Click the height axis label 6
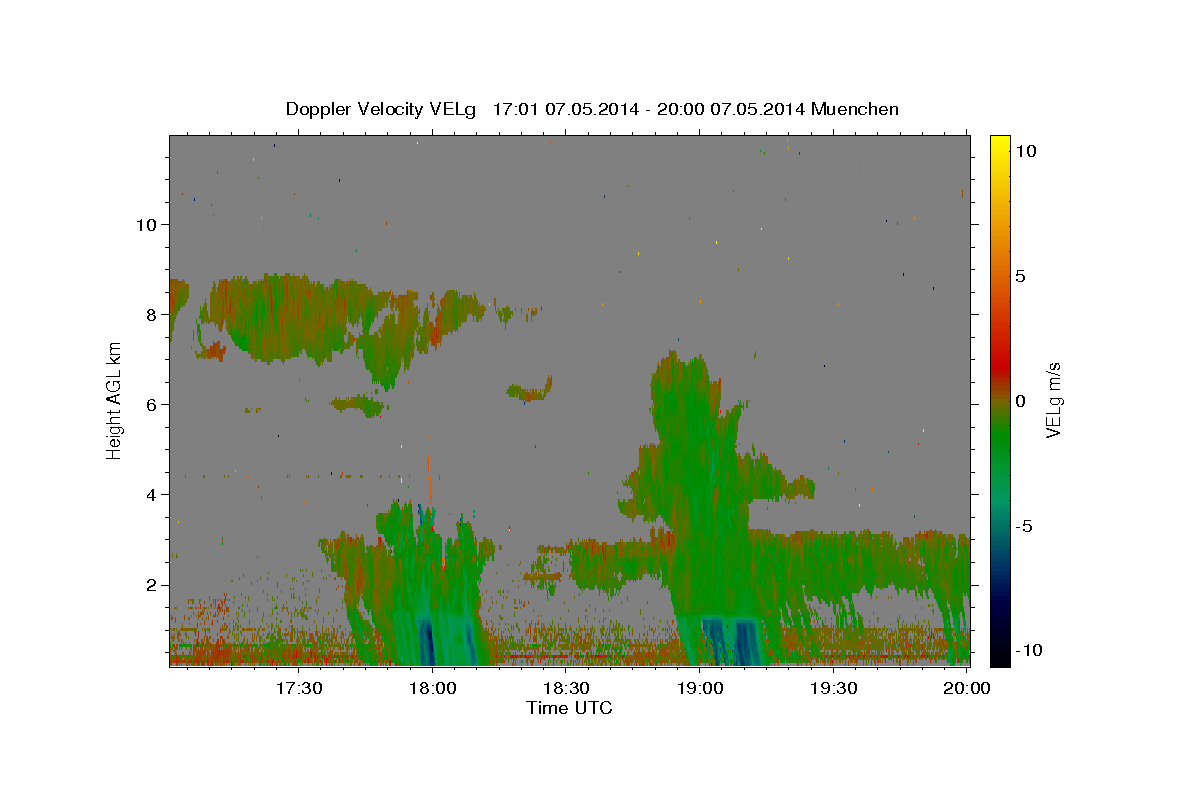Screen dimensions: 1200x800 152,404
